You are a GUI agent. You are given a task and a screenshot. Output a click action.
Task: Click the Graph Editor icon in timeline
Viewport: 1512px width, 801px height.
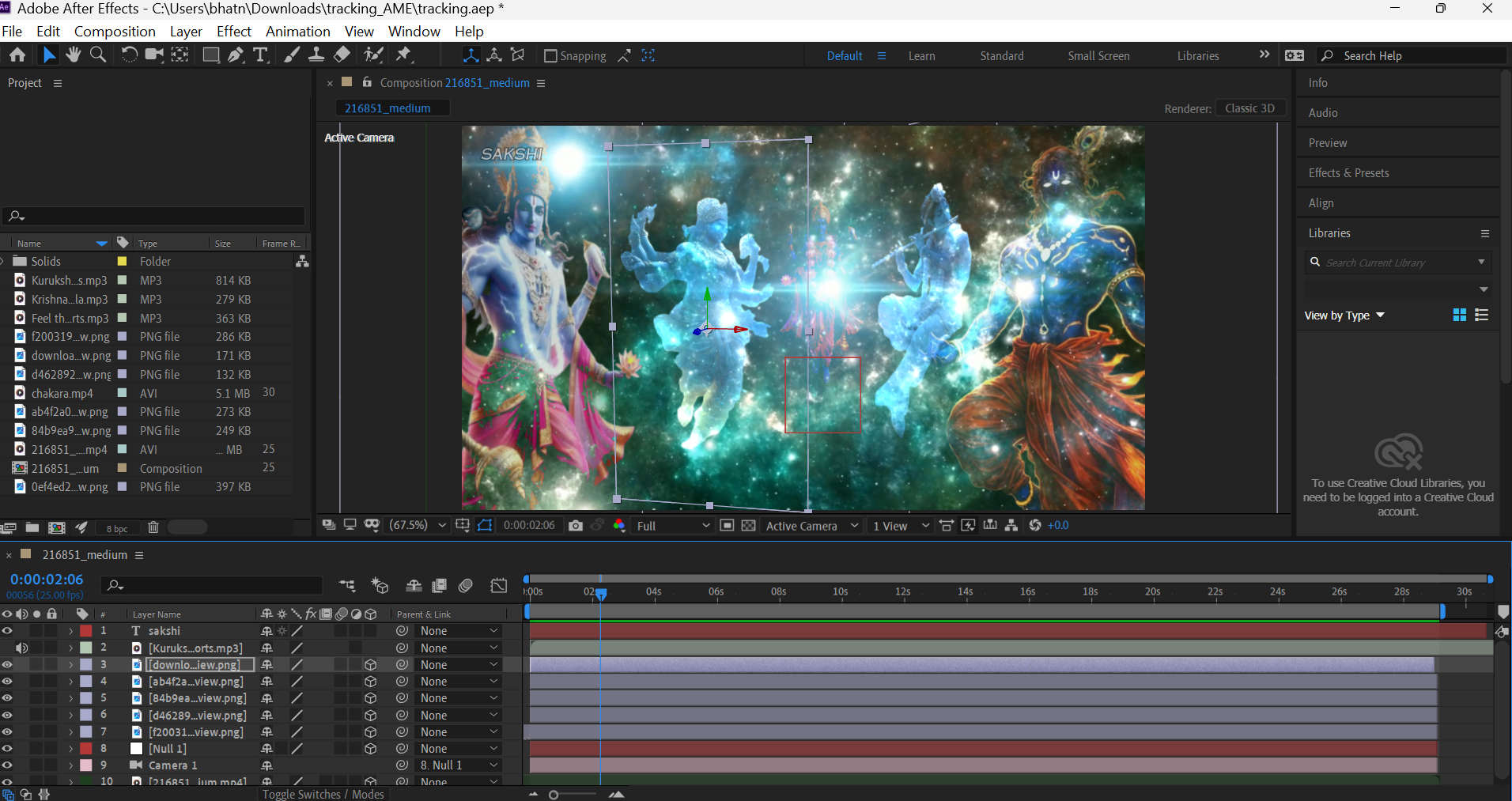tap(499, 586)
